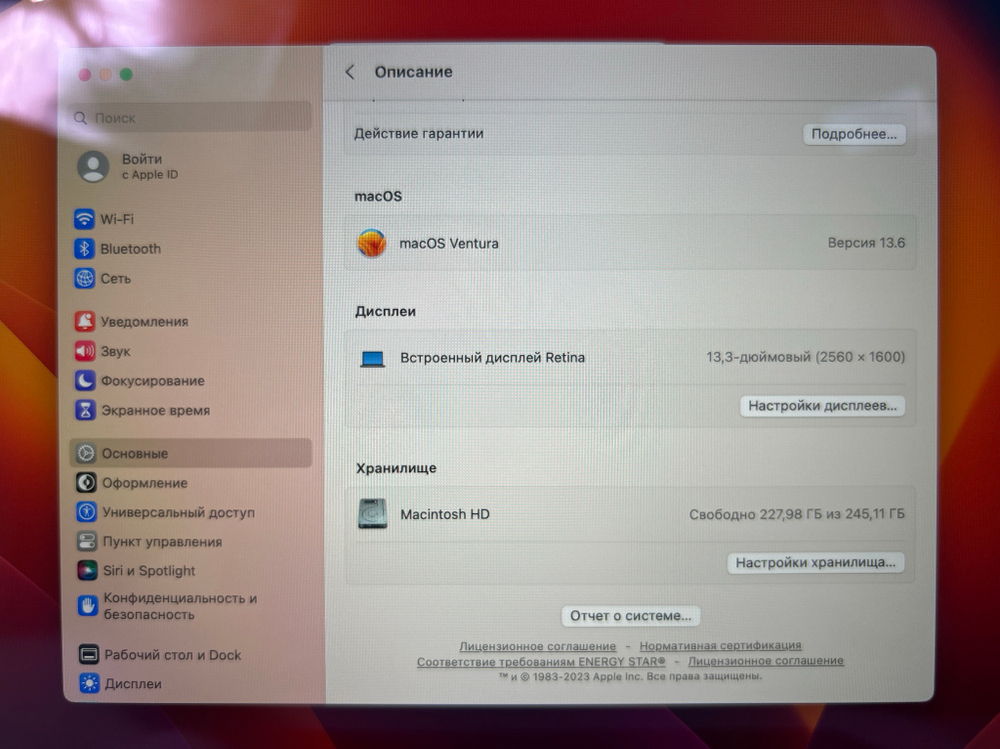Screen dimensions: 1000x749
Task: Click the Отчет о системе button
Action: click(x=631, y=616)
